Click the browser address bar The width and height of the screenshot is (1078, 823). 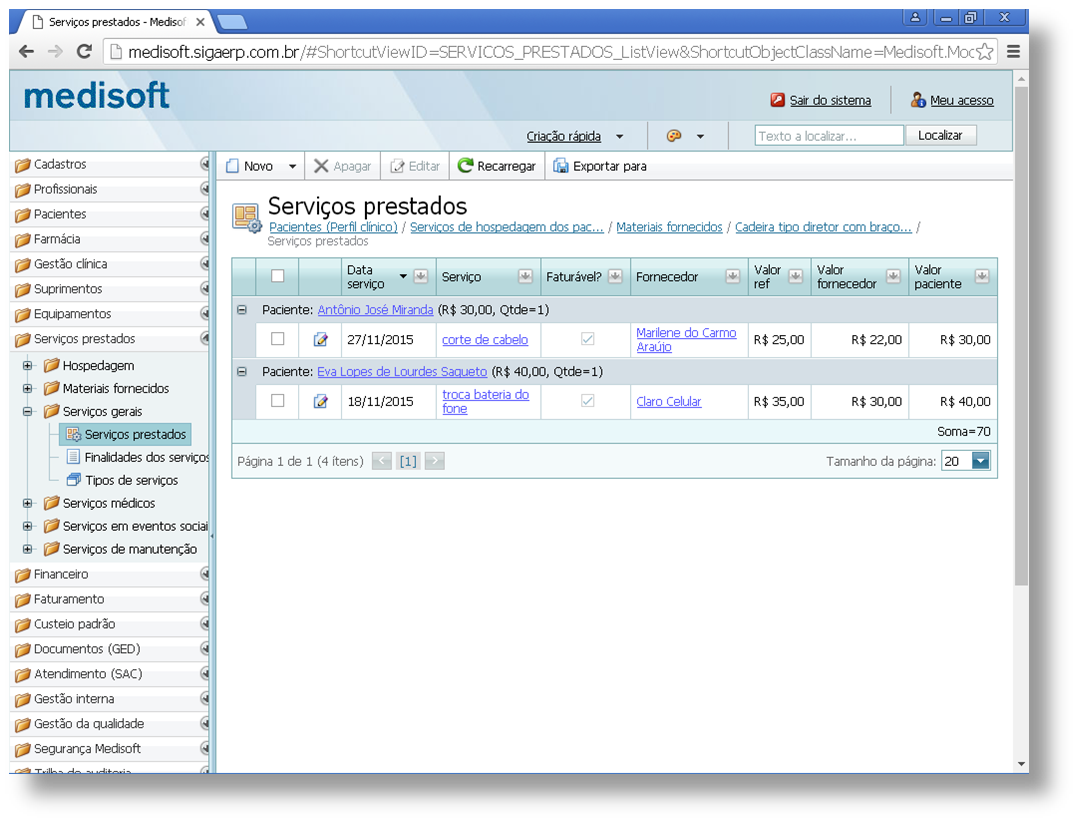550,52
